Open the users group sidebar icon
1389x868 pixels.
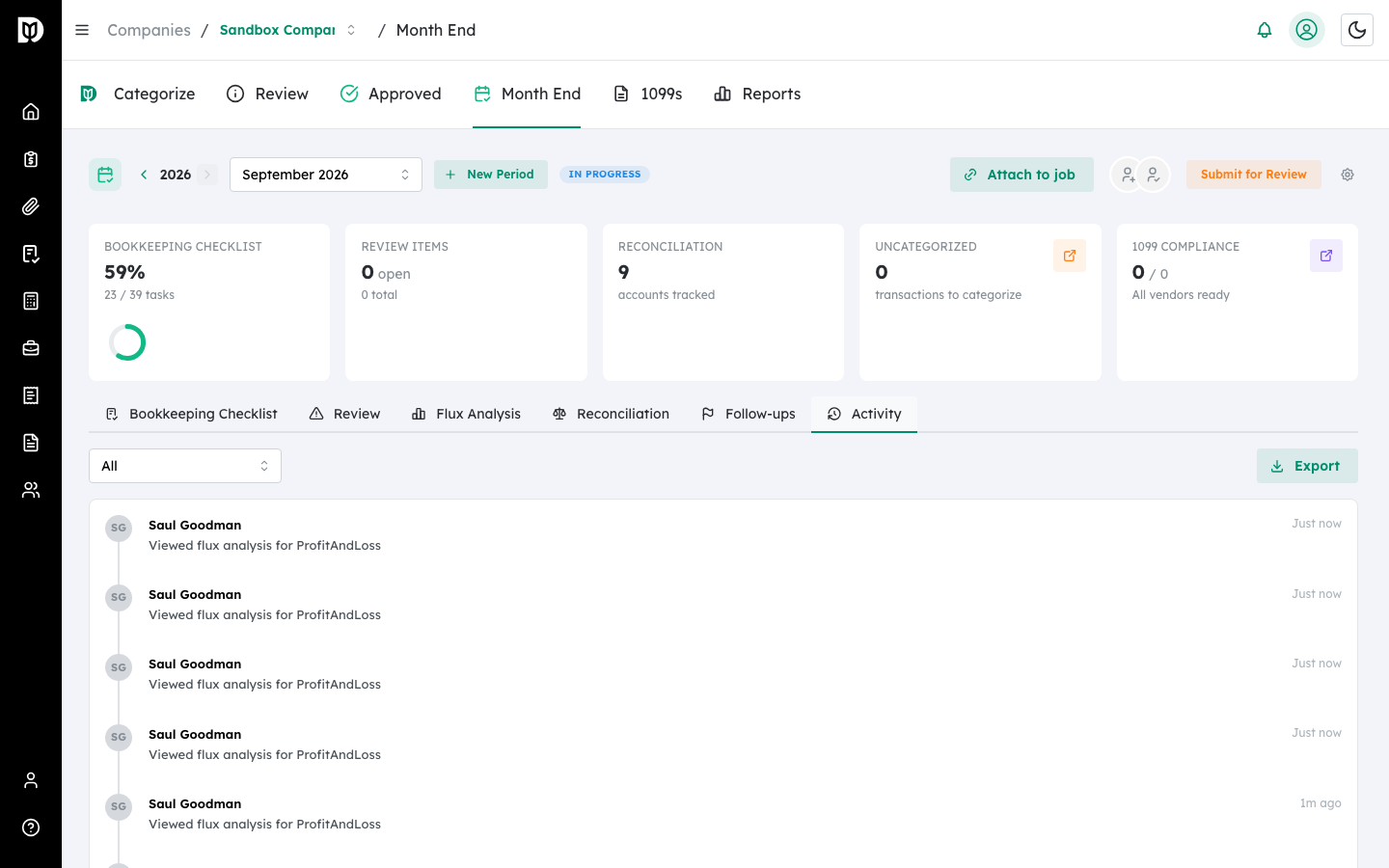click(x=31, y=490)
